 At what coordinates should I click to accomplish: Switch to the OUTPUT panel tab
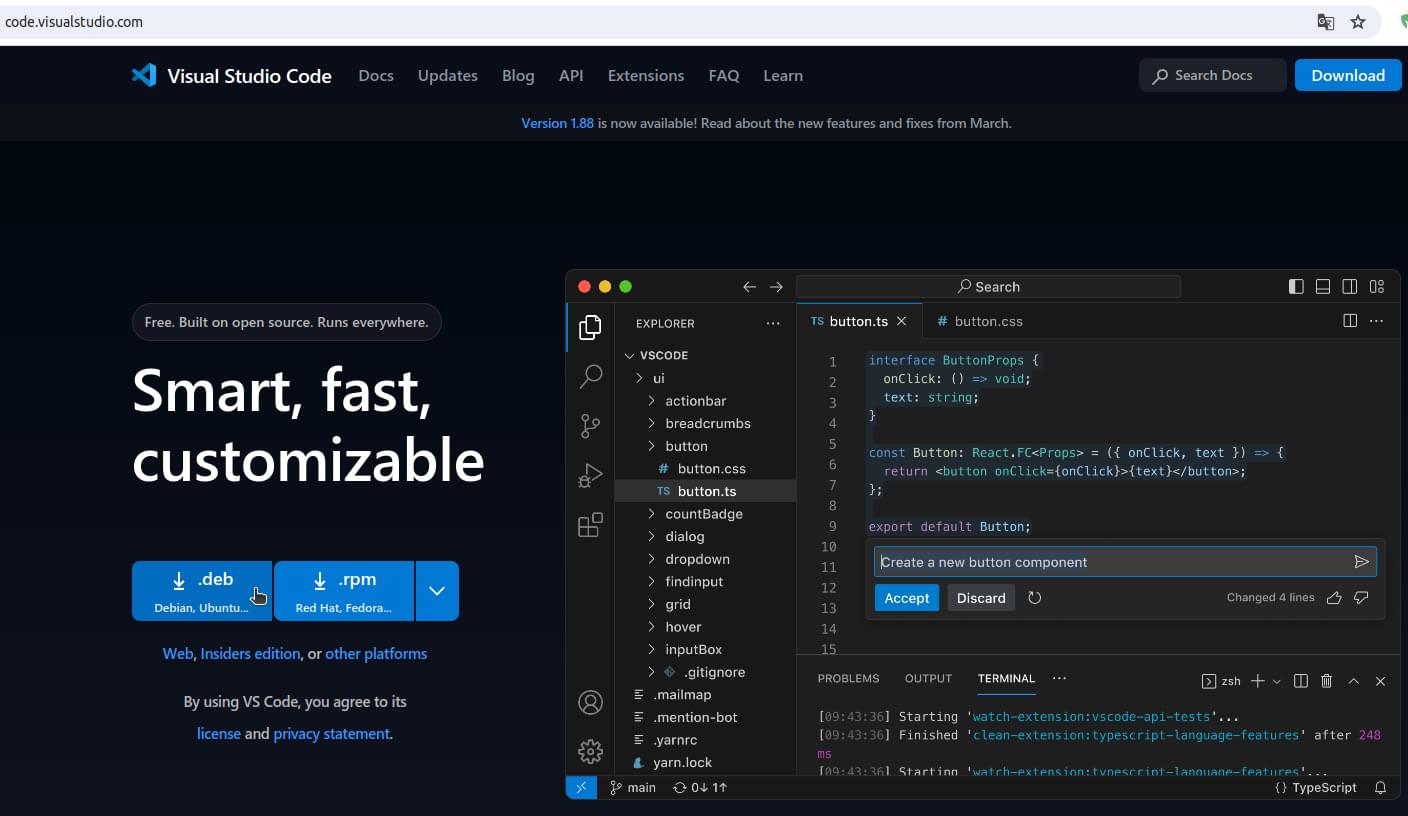tap(928, 678)
